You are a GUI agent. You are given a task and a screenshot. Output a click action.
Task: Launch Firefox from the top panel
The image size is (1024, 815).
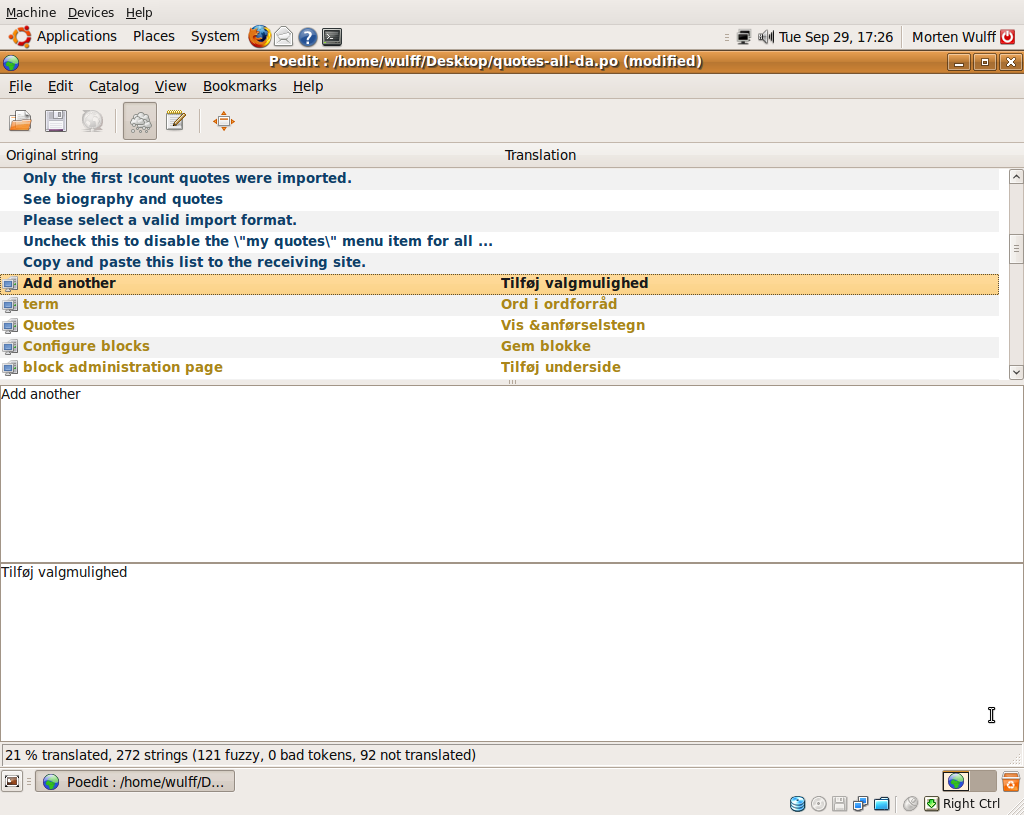259,37
